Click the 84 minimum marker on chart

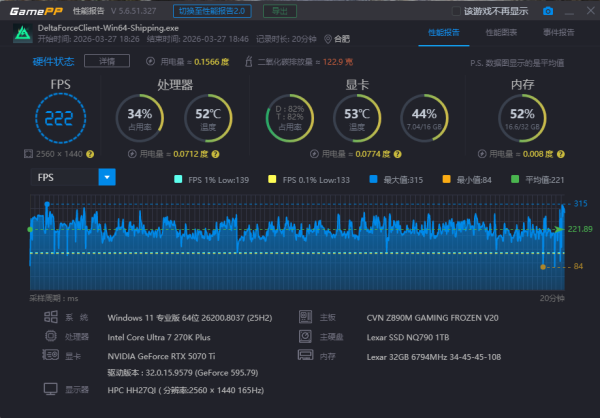(543, 267)
